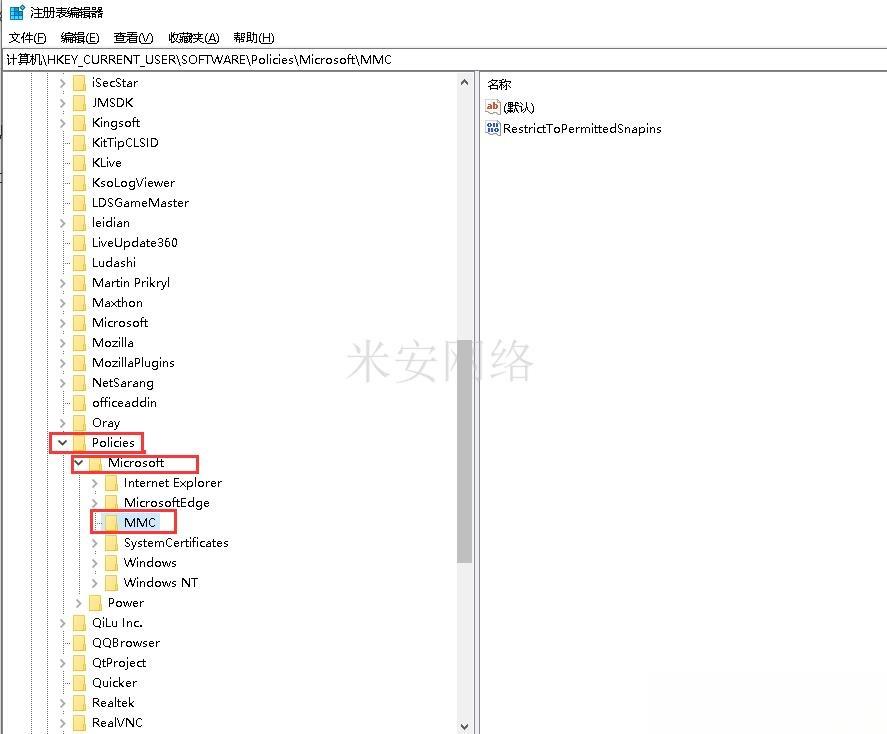The width and height of the screenshot is (887, 734).
Task: Expand the QtProject key
Action: pyautogui.click(x=63, y=663)
